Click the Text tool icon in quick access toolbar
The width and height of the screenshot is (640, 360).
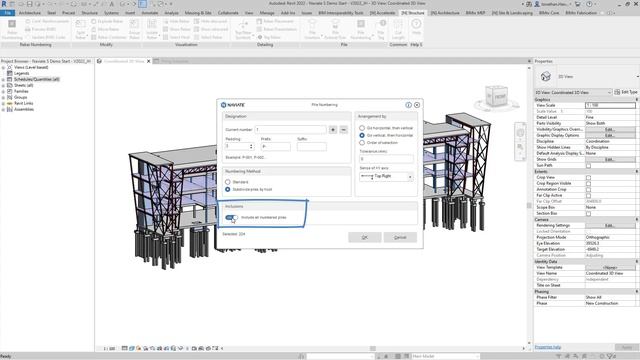click(x=112, y=4)
